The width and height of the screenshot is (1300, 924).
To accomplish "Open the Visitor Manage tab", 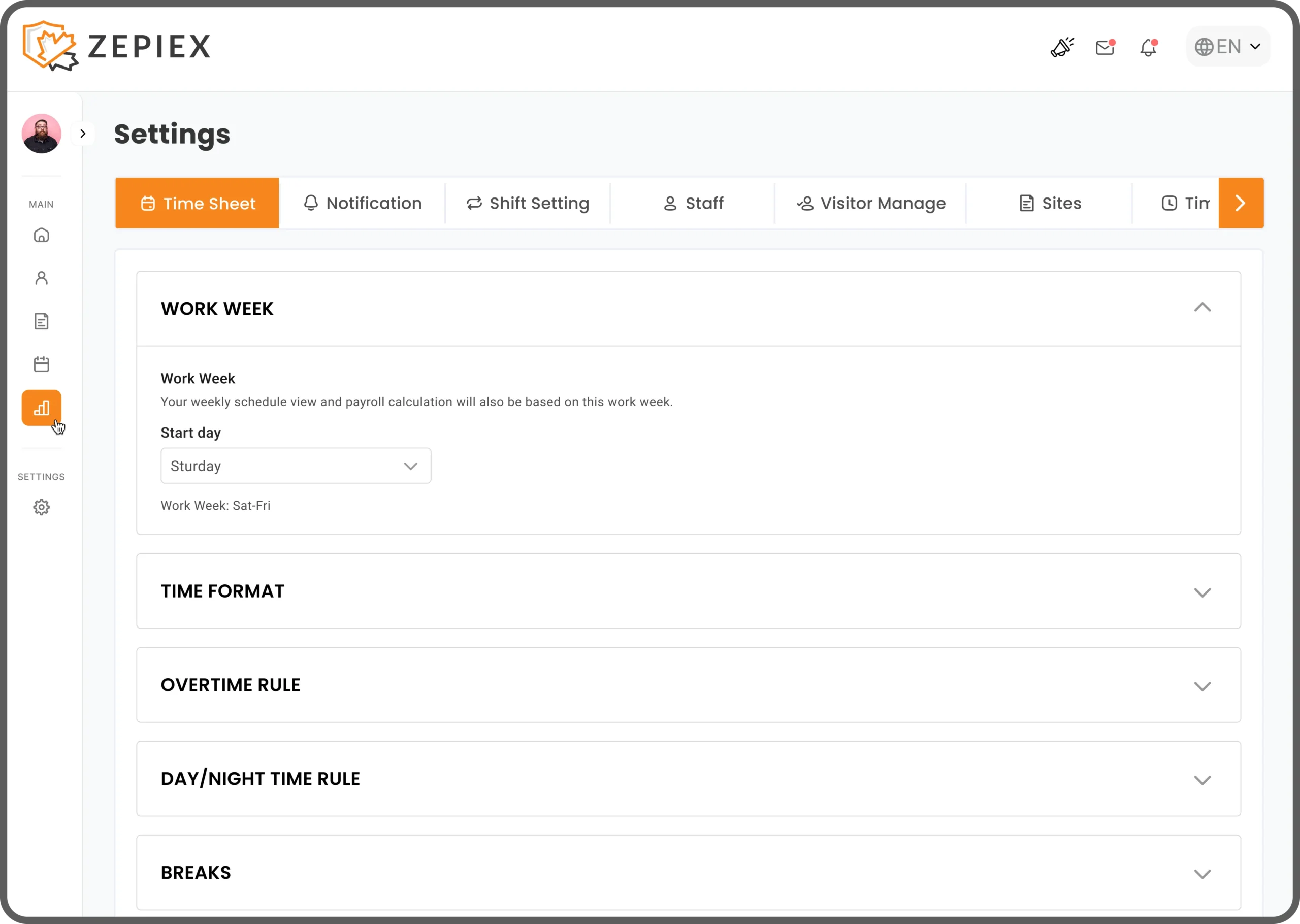I will pos(870,203).
